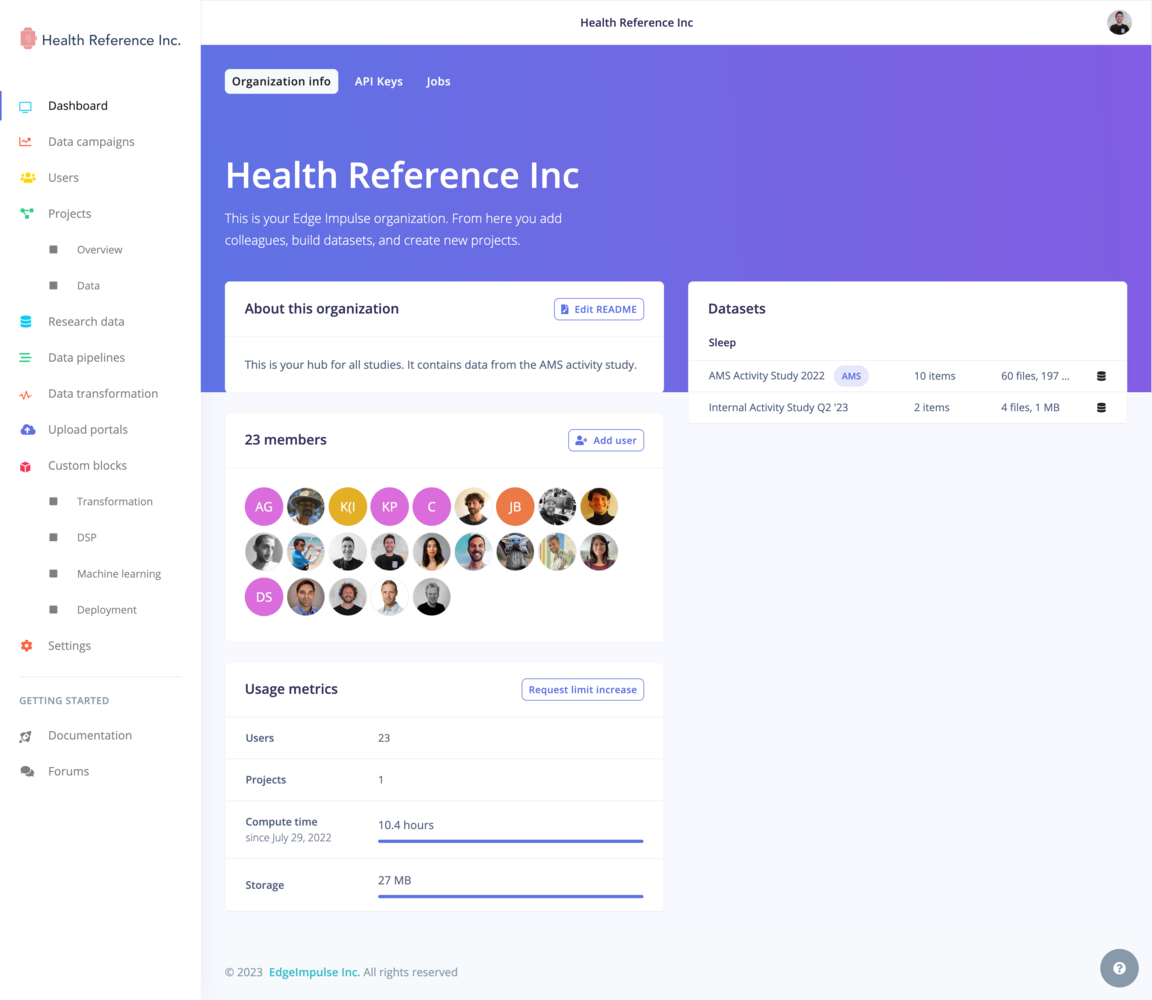Click Request limit increase button

583,689
